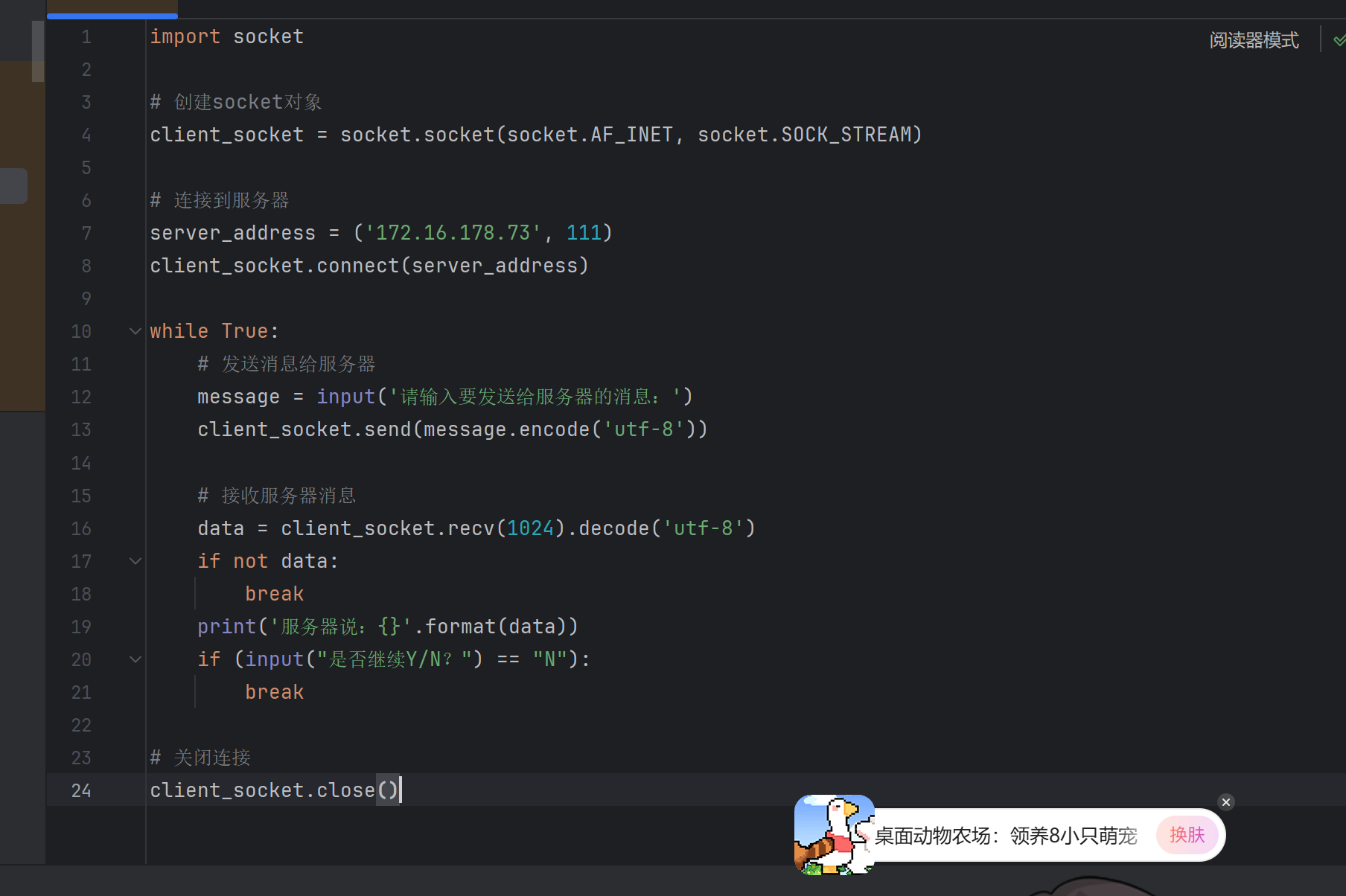The width and height of the screenshot is (1346, 896).
Task: Place cursor on 'import socket' line
Action: [x=227, y=36]
